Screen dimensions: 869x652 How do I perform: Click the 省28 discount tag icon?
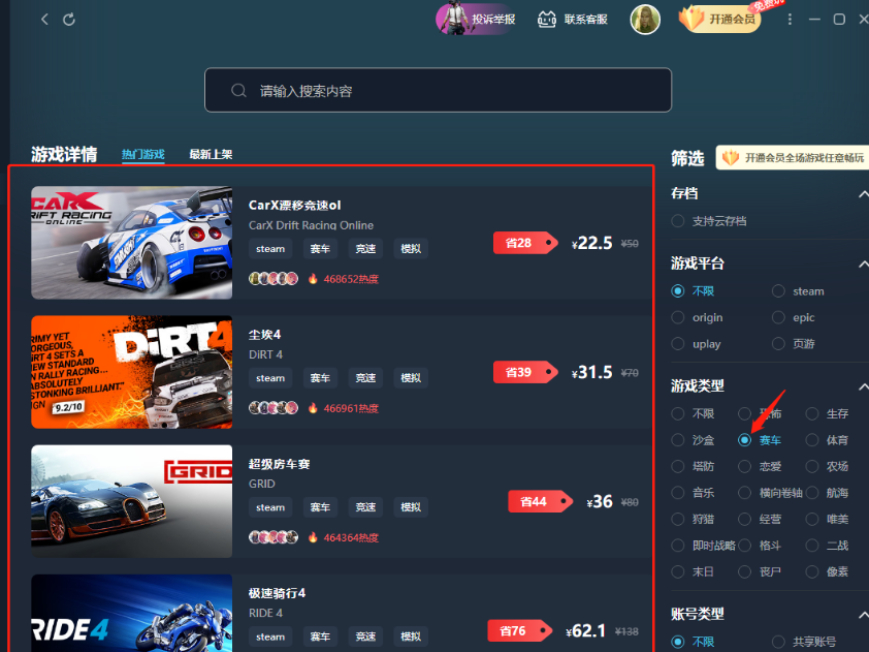pos(525,243)
